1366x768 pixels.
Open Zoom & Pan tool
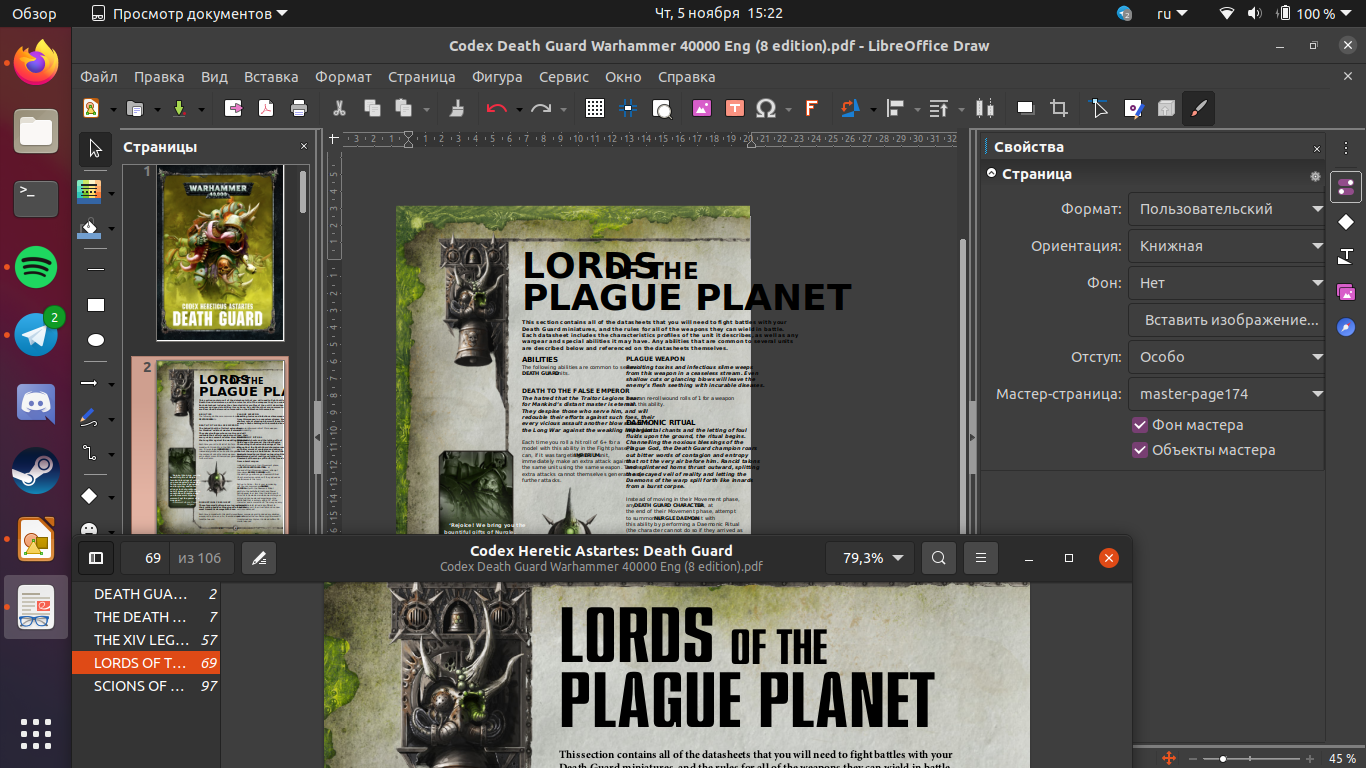click(661, 108)
